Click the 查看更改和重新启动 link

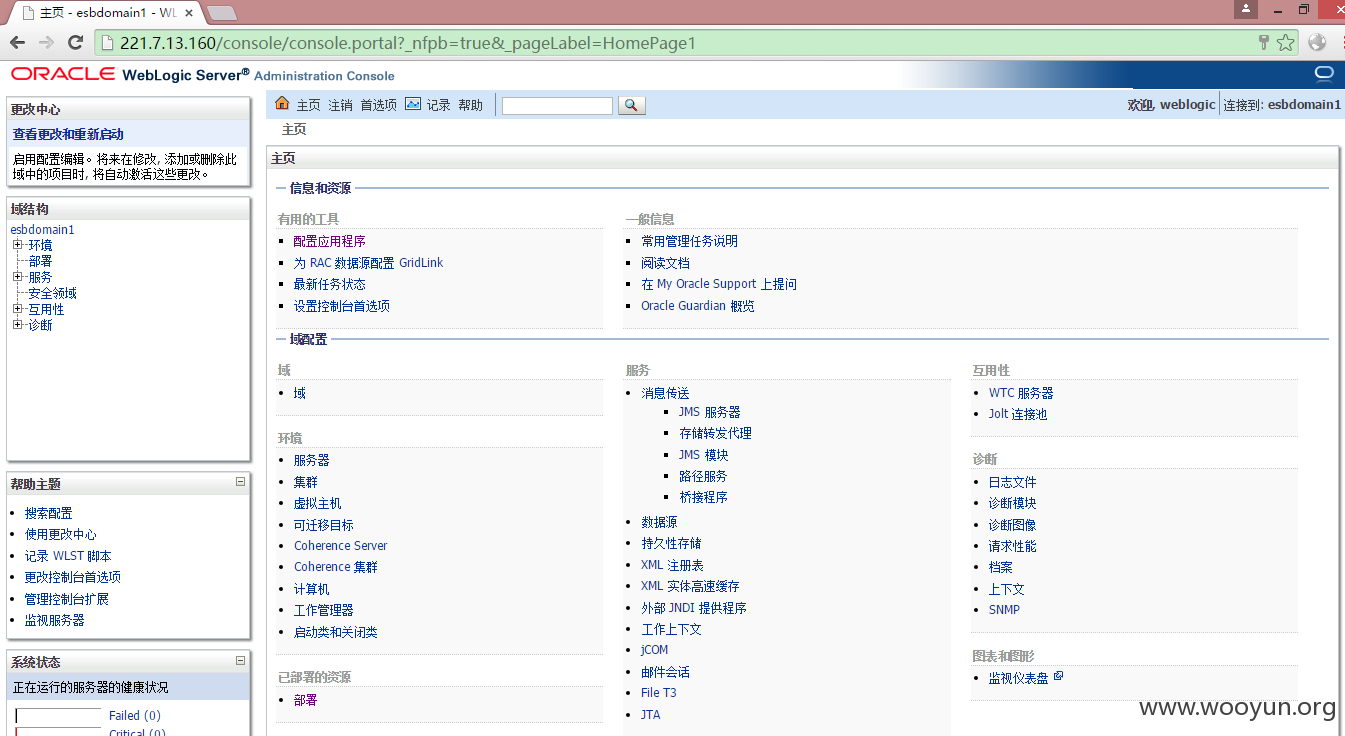point(68,134)
